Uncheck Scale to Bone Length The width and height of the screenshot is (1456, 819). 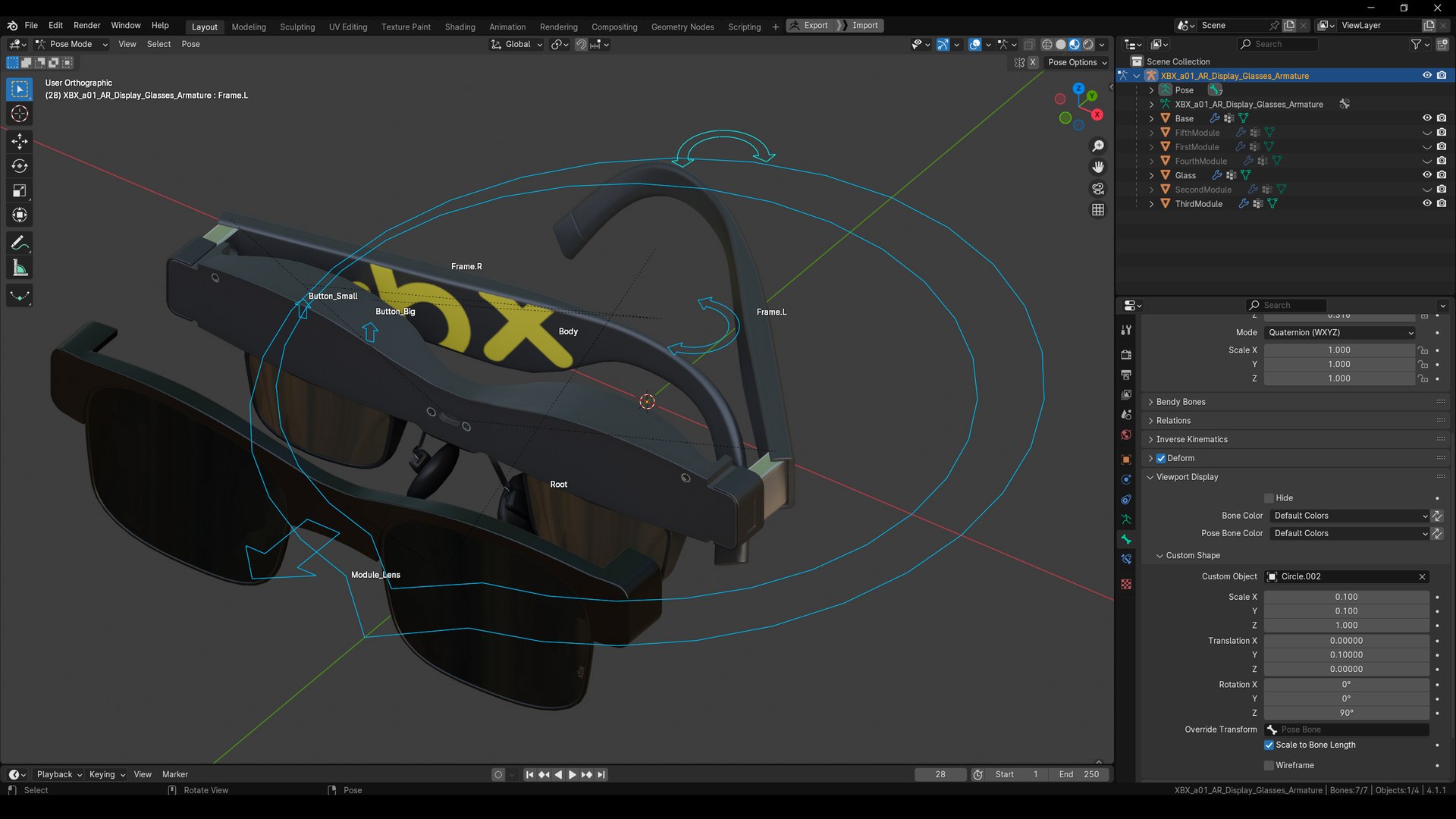tap(1269, 745)
